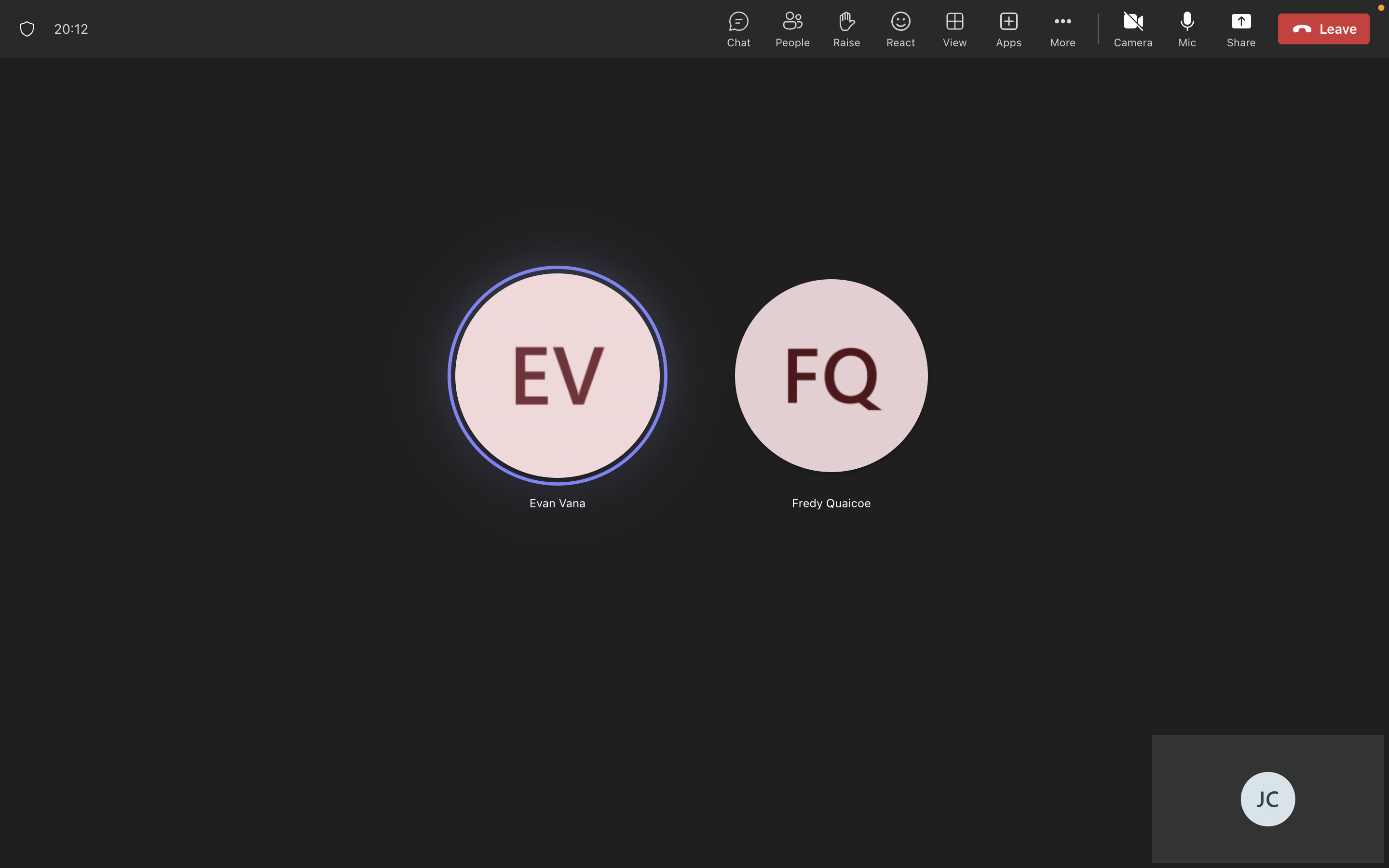Click the Fredy Quaicoe name label

[831, 503]
